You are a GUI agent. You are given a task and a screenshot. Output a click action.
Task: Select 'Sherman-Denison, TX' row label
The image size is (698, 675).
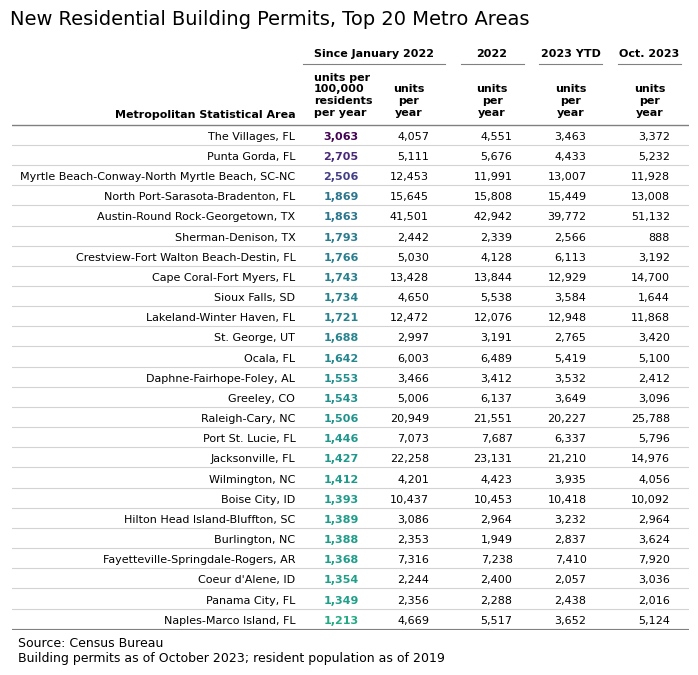(x=235, y=237)
